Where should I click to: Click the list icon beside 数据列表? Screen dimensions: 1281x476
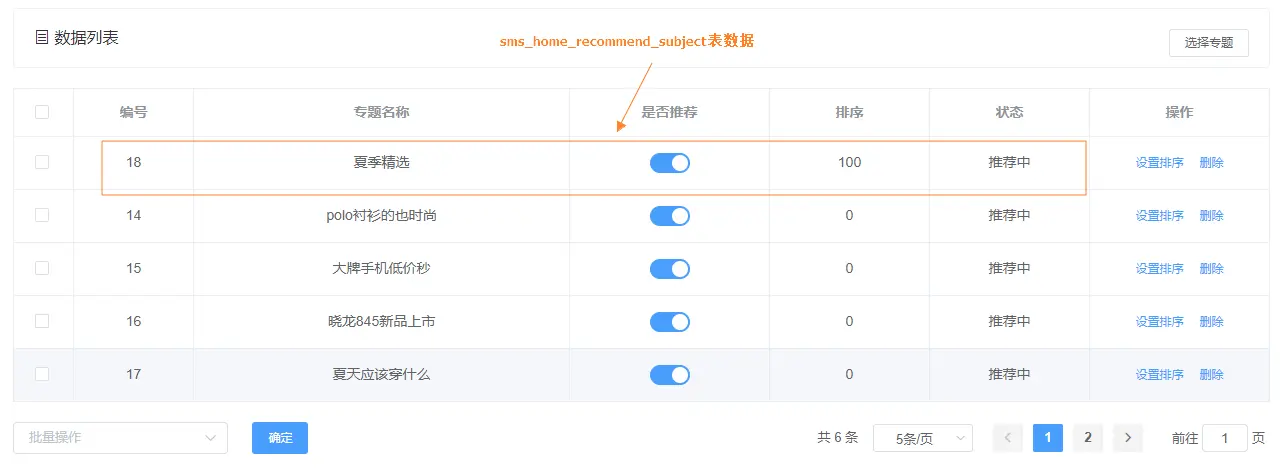pyautogui.click(x=42, y=38)
